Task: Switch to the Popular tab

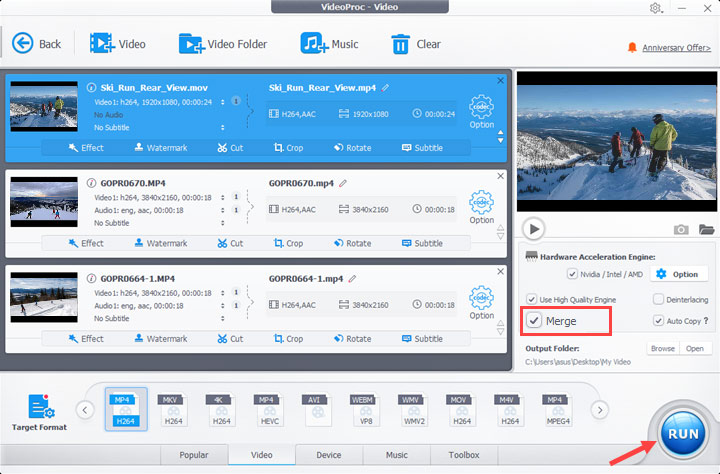Action: pyautogui.click(x=194, y=455)
